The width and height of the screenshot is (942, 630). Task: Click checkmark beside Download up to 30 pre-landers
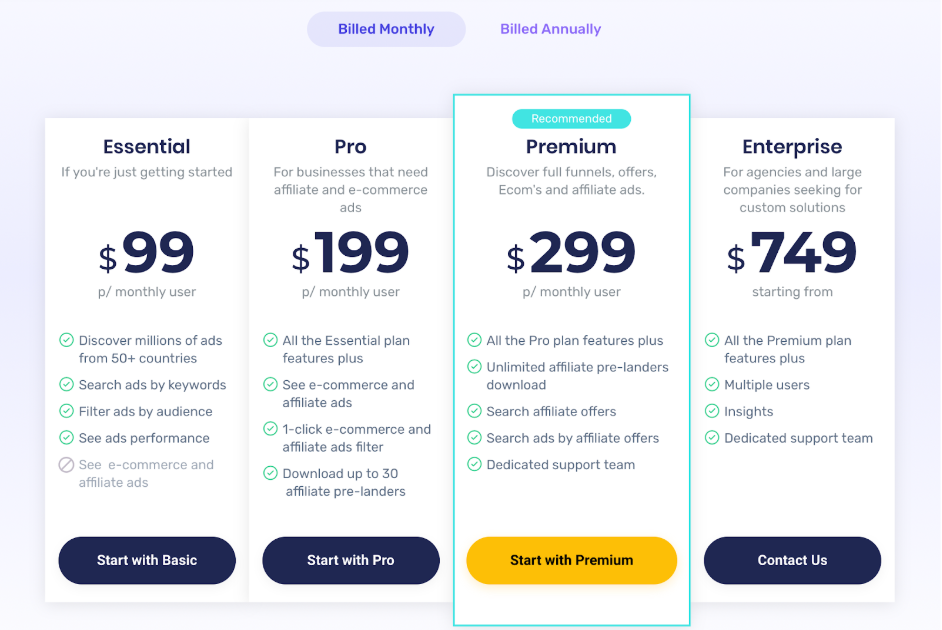pyautogui.click(x=270, y=473)
